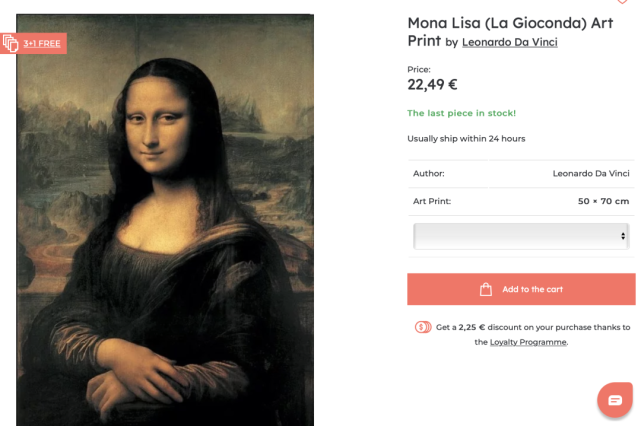This screenshot has width=641, height=426.
Task: Click the arrows on the options select box
Action: coord(624,236)
